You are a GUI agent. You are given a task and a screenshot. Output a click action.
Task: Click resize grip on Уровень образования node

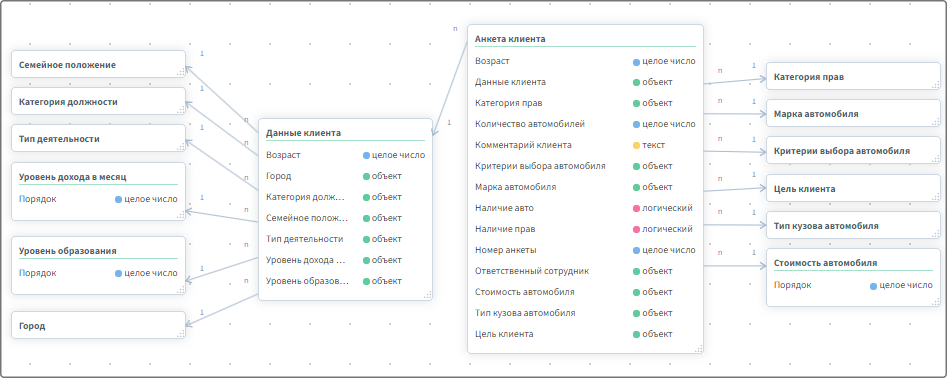181,290
